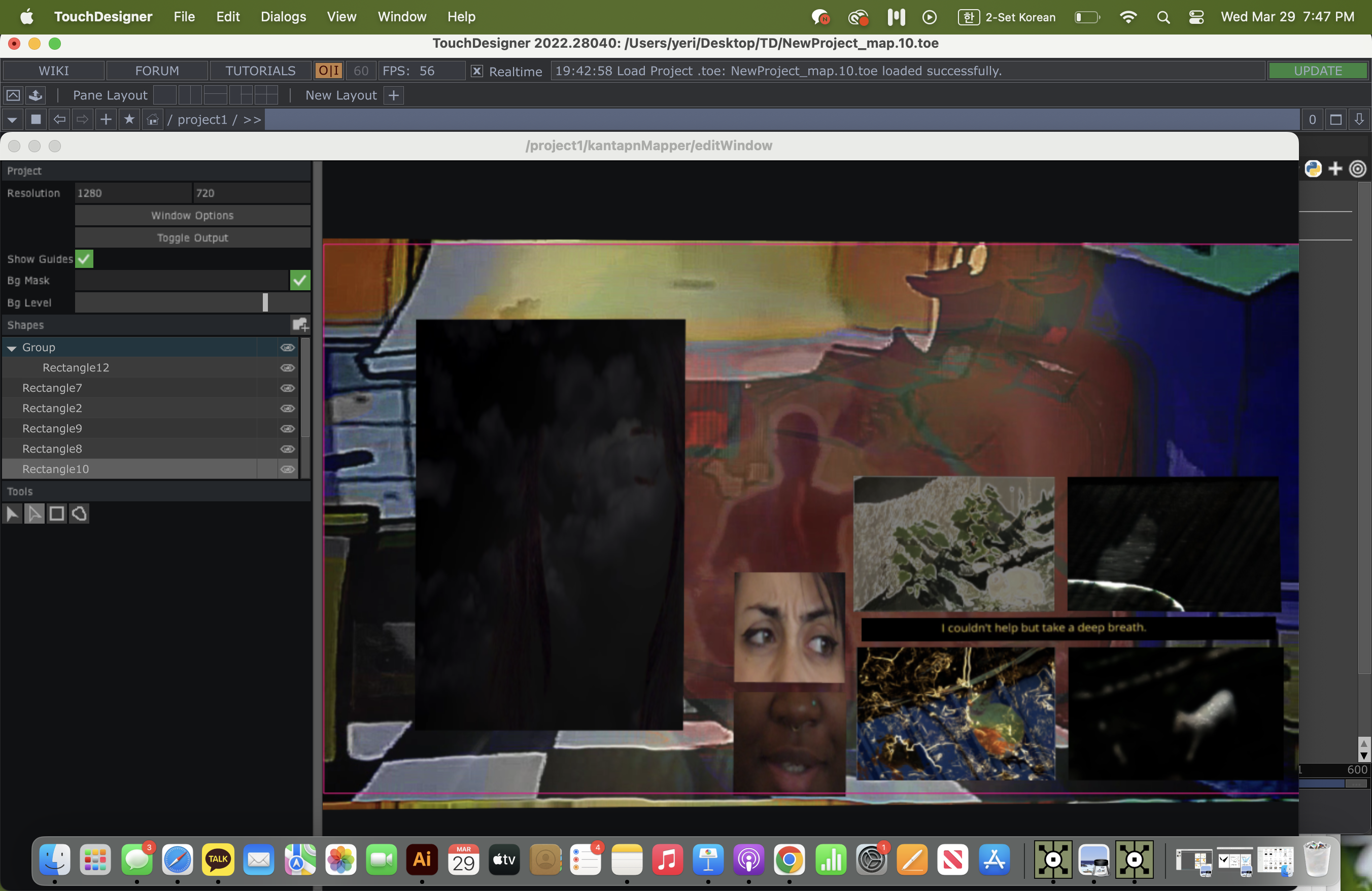
Task: Toggle the Show Guides checkbox
Action: click(84, 259)
